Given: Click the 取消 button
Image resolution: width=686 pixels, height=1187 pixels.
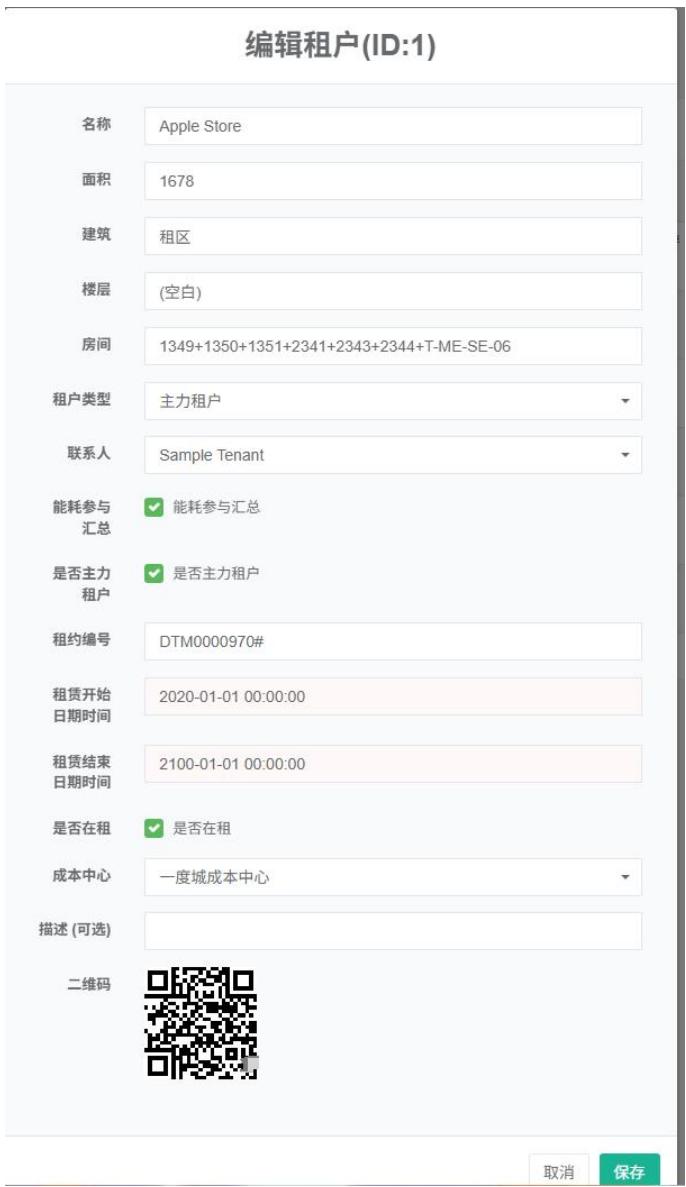Looking at the screenshot, I should pyautogui.click(x=559, y=1171).
